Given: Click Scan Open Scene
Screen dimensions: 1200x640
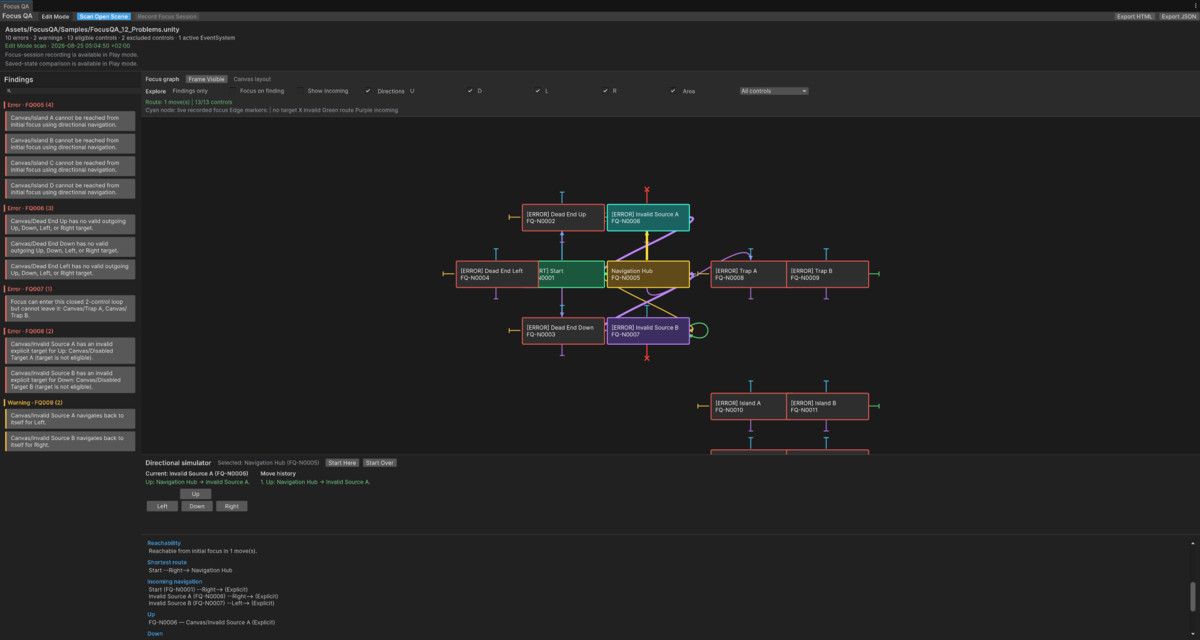Looking at the screenshot, I should pyautogui.click(x=103, y=17).
